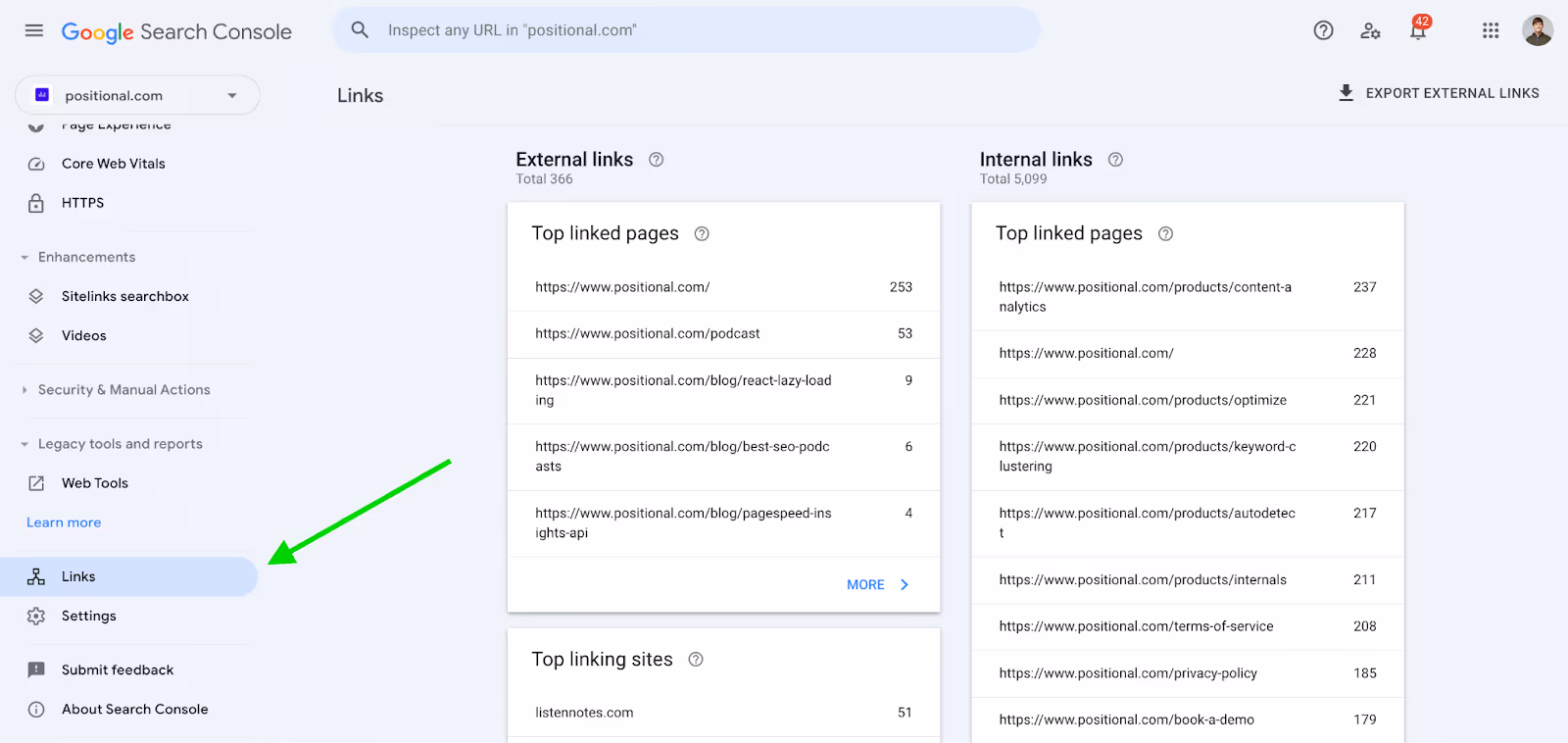Open the react-lazy-loading blog row
The height and width of the screenshot is (743, 1568).
[x=723, y=391]
